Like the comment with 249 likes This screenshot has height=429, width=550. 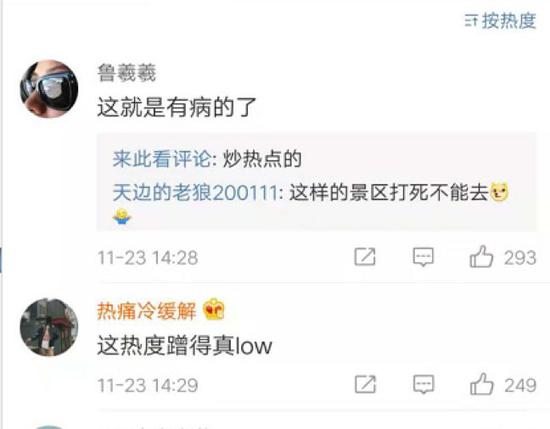coord(482,384)
